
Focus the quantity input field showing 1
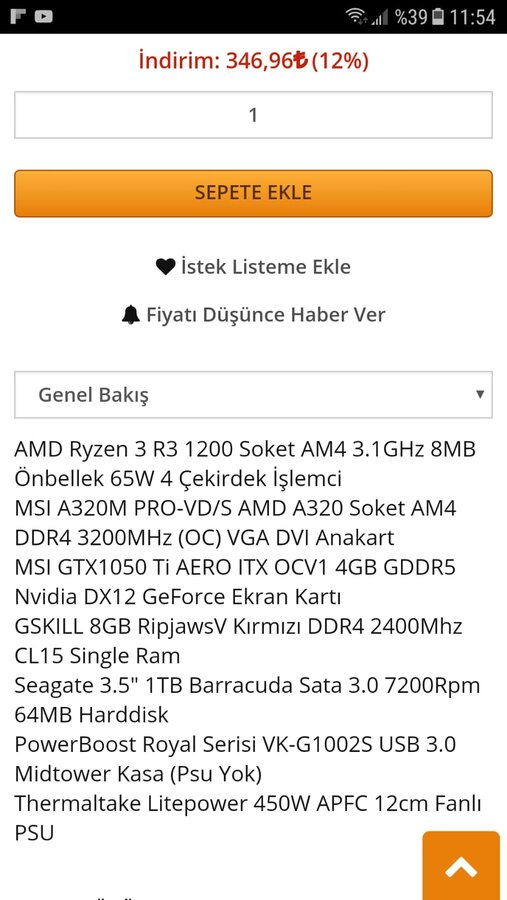tap(253, 115)
